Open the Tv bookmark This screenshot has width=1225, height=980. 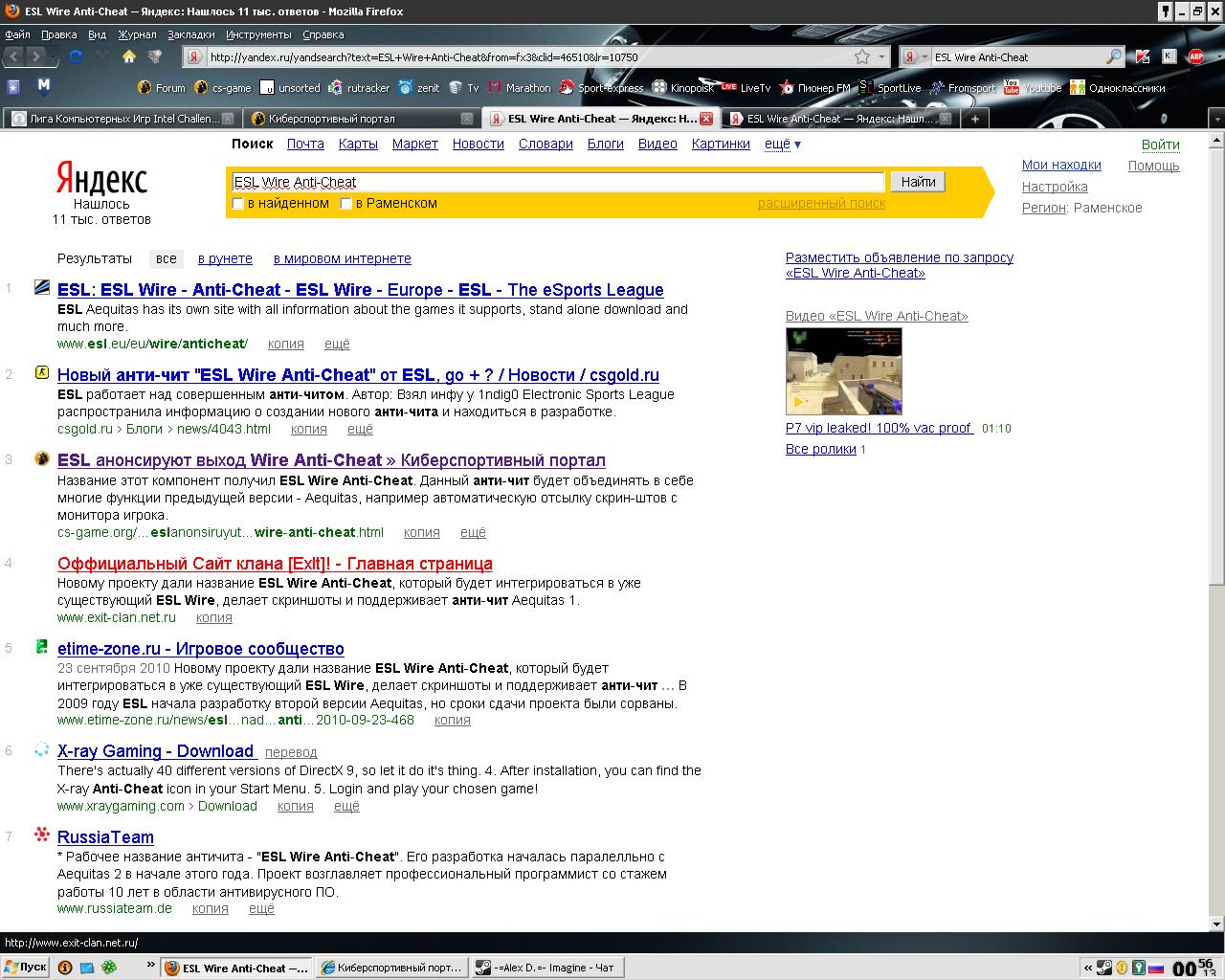tap(464, 87)
